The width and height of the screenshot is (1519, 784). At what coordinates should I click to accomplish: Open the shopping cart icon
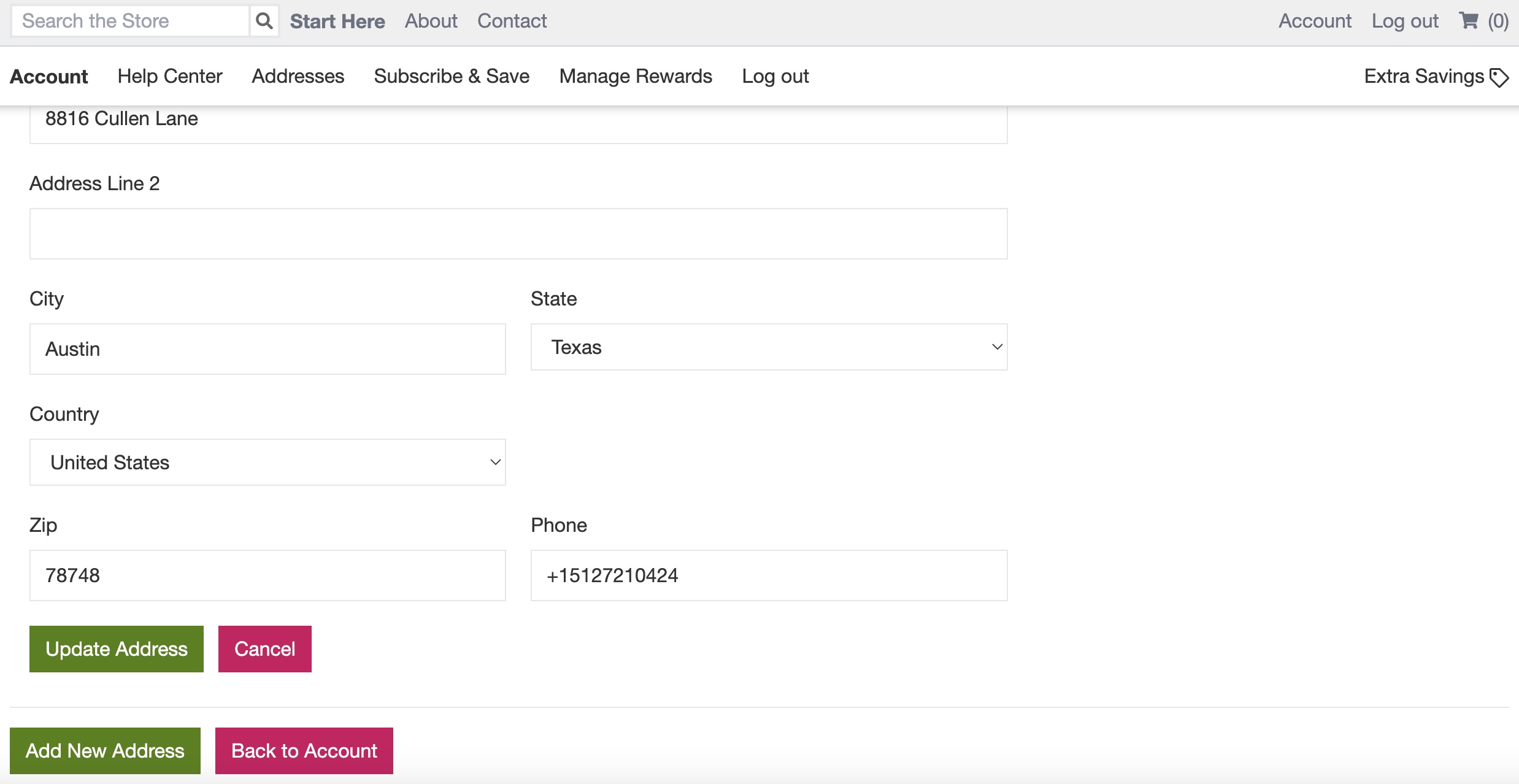click(1469, 21)
